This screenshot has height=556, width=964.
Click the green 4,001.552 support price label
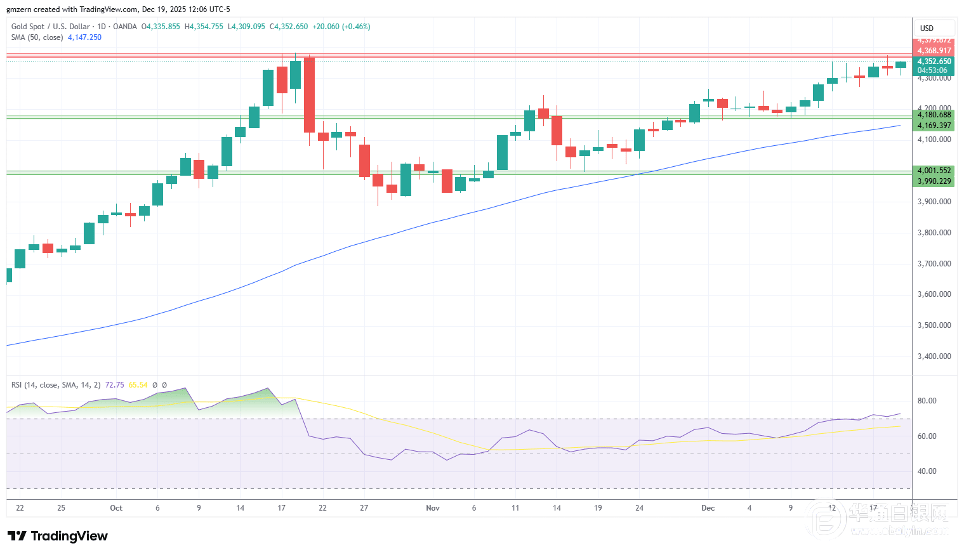pyautogui.click(x=934, y=170)
